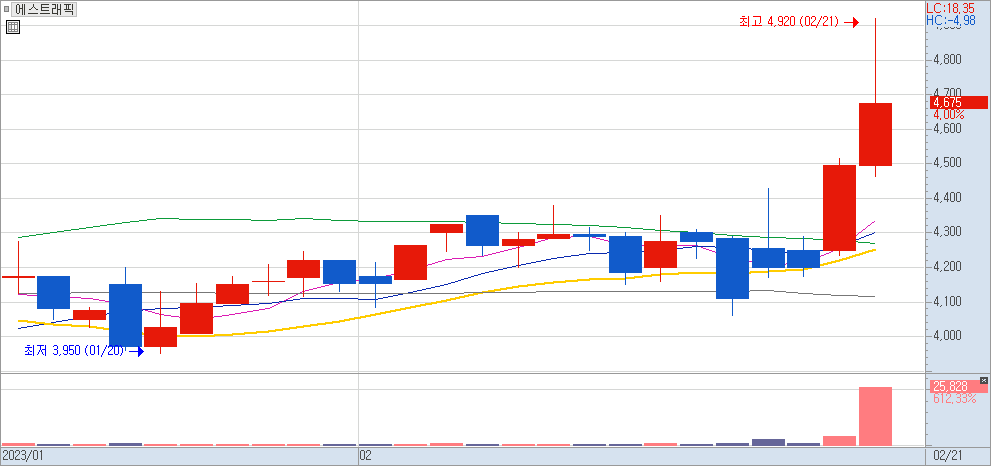Click the 02/21 date label in the corner
Viewport: 991px width, 466px height.
(x=946, y=455)
